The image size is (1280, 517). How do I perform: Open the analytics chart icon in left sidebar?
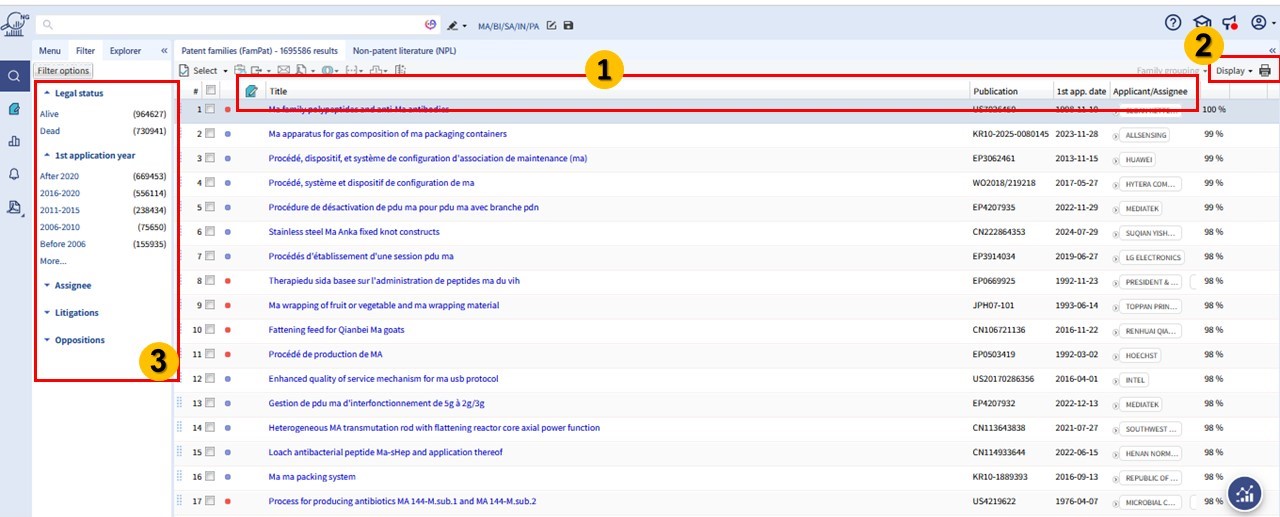point(14,141)
